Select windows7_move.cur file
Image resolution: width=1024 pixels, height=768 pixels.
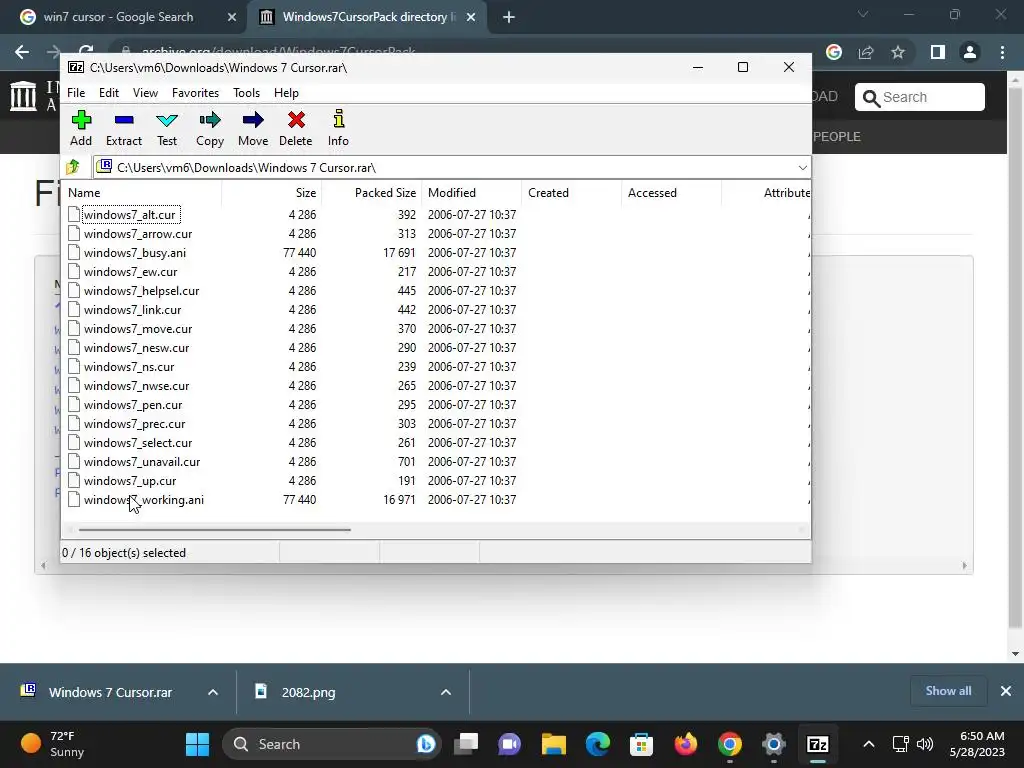138,328
